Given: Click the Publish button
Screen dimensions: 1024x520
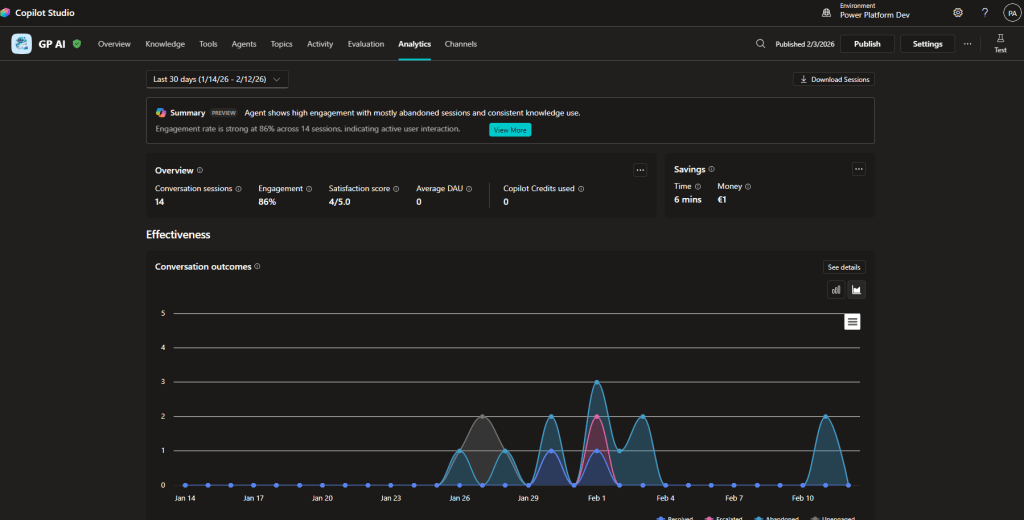Looking at the screenshot, I should [867, 44].
